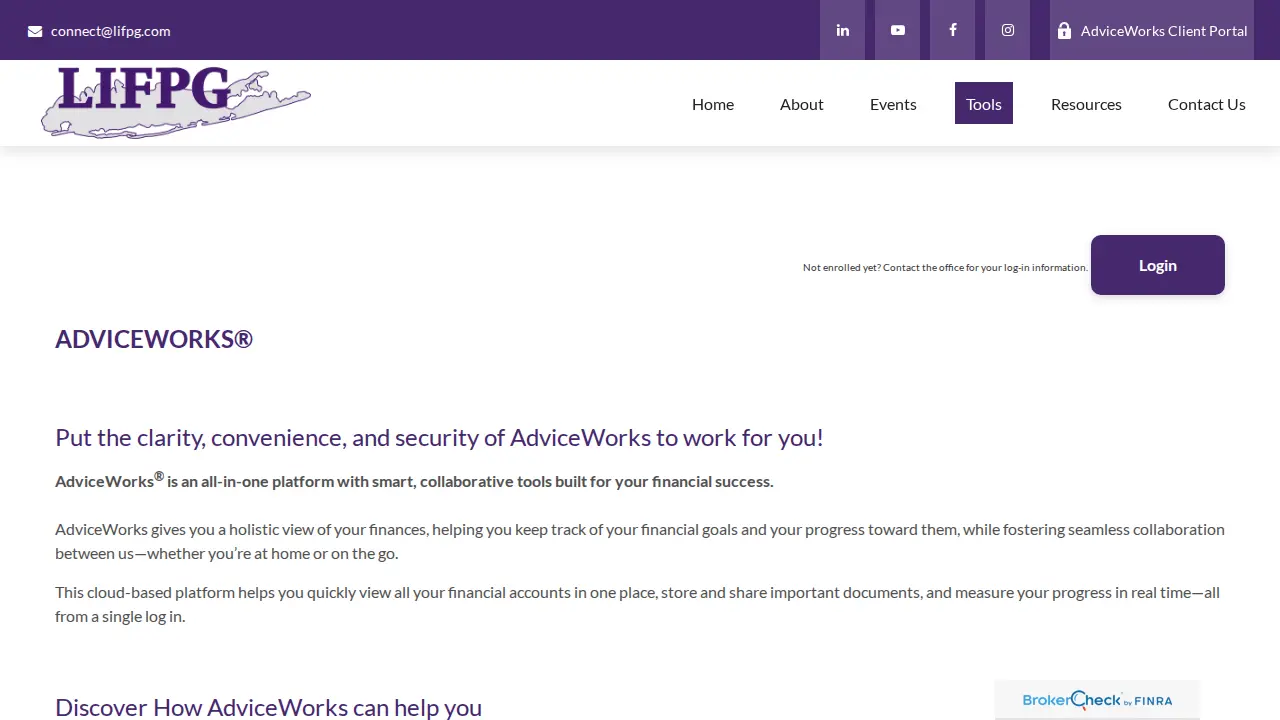Click the bold 'all-in-one platform' sentence
Viewport: 1280px width, 720px height.
414,480
